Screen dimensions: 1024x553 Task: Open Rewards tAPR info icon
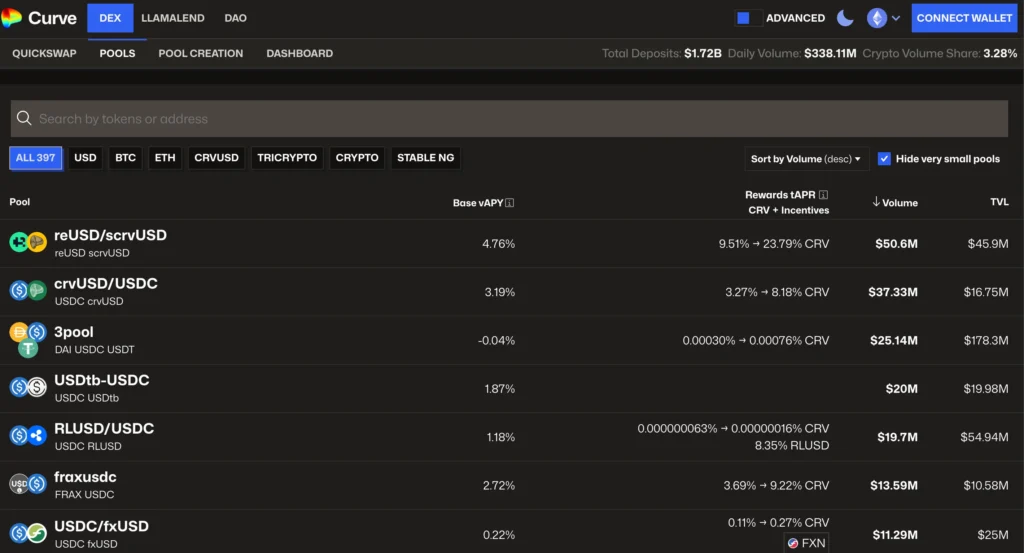coord(824,195)
